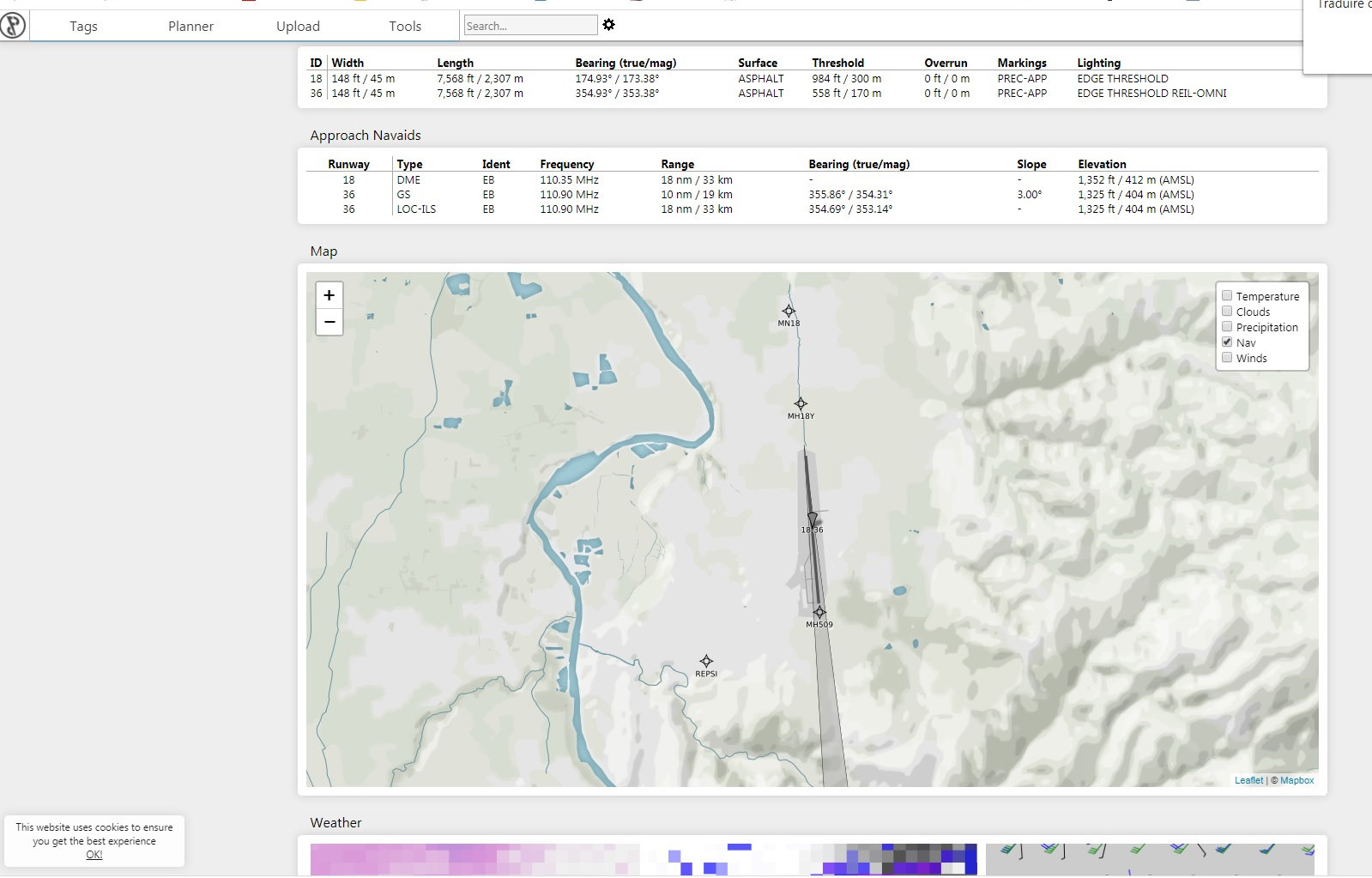This screenshot has width=1372, height=878.
Task: Click the 1,352 ft / 412 m elevation
Action: [x=1136, y=180]
